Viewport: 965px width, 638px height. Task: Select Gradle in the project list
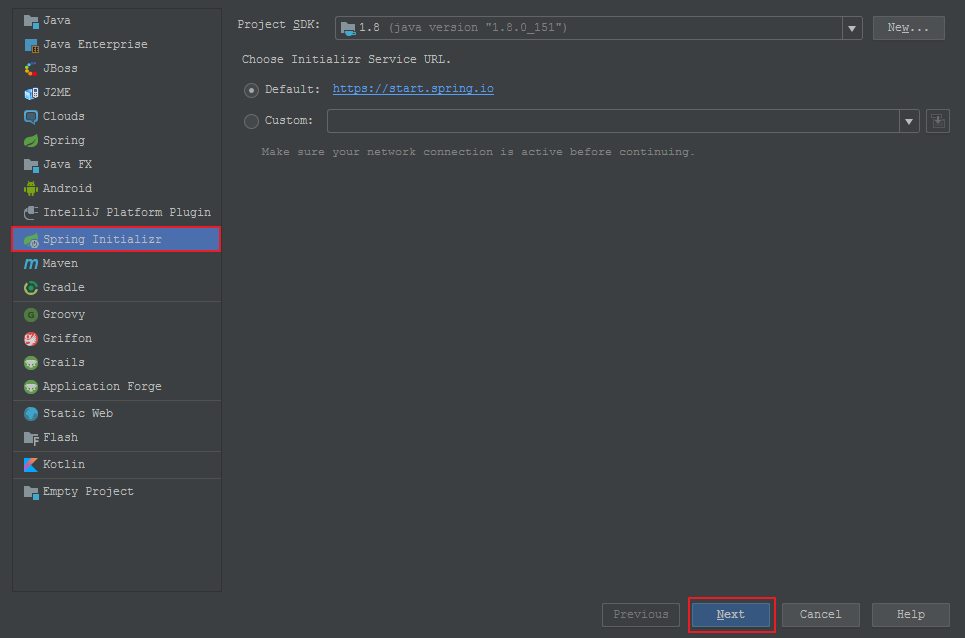64,288
